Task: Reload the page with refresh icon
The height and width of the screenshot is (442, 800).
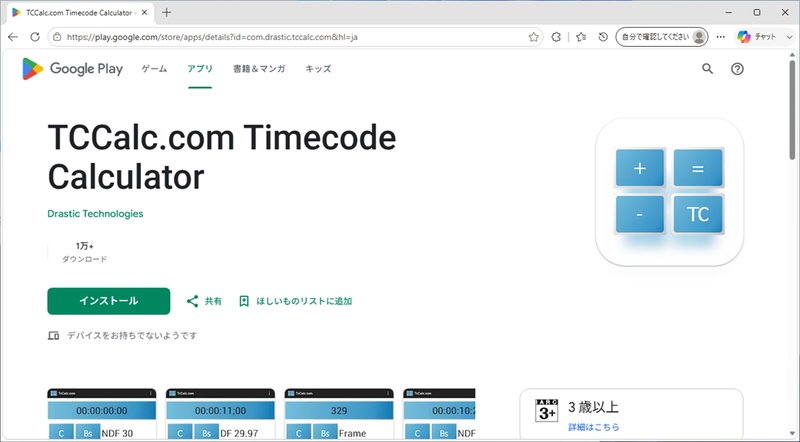Action: click(35, 37)
